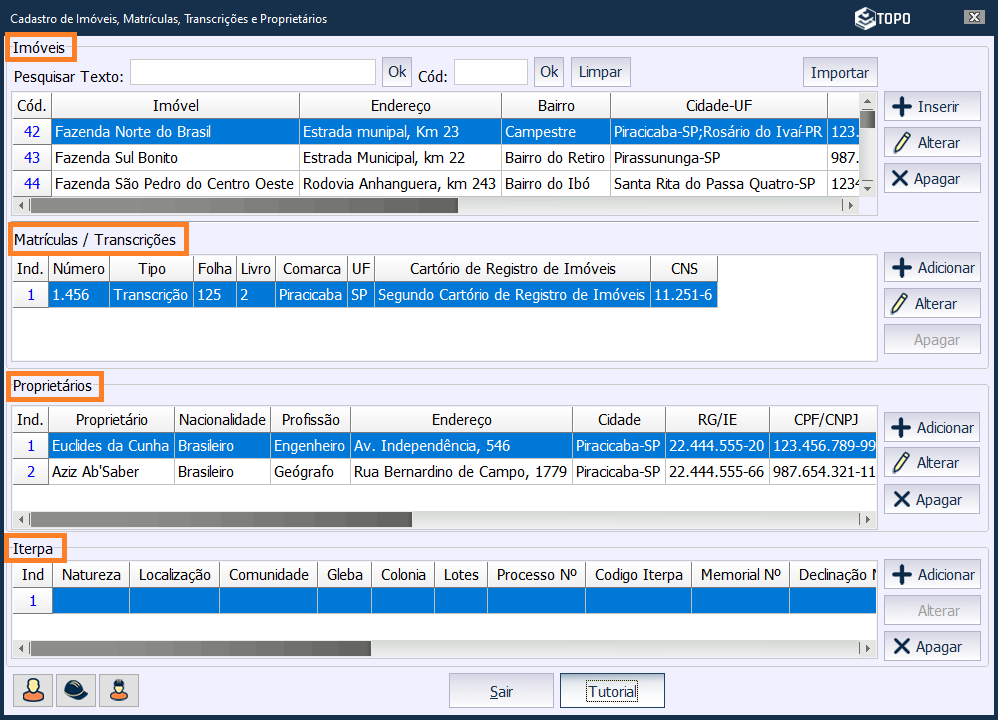This screenshot has width=998, height=720.
Task: Delete selected imóvel with Apagar
Action: (932, 179)
